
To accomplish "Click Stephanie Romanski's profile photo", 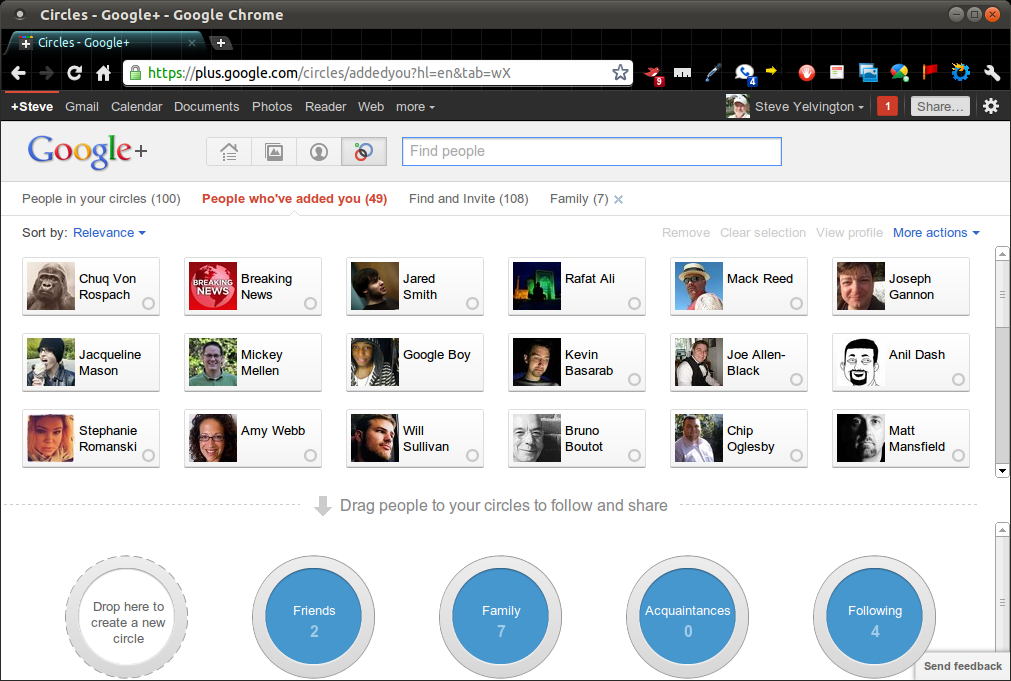I will click(51, 439).
